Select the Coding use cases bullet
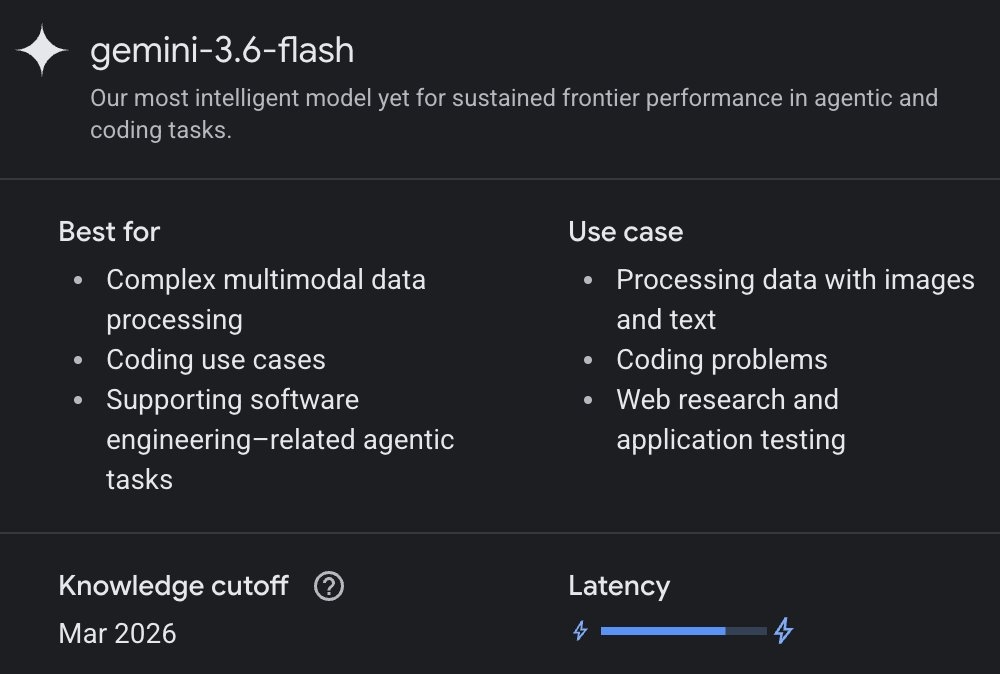The height and width of the screenshot is (674, 1000). 216,360
